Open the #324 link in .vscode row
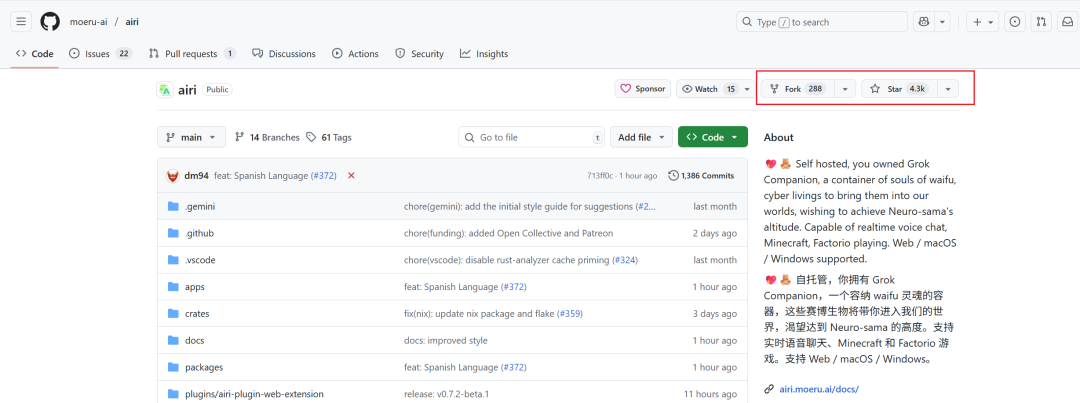The width and height of the screenshot is (1080, 403). click(624, 260)
